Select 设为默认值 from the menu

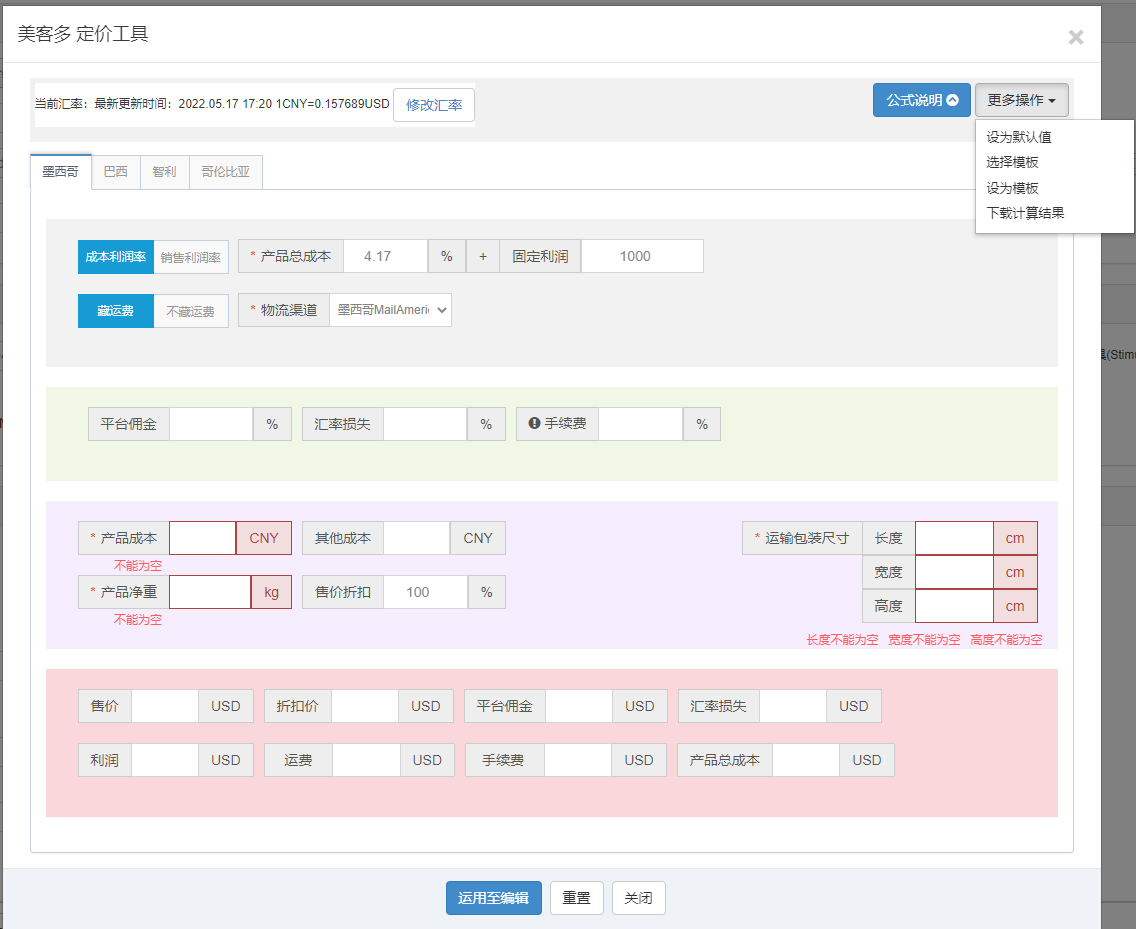pyautogui.click(x=1018, y=137)
